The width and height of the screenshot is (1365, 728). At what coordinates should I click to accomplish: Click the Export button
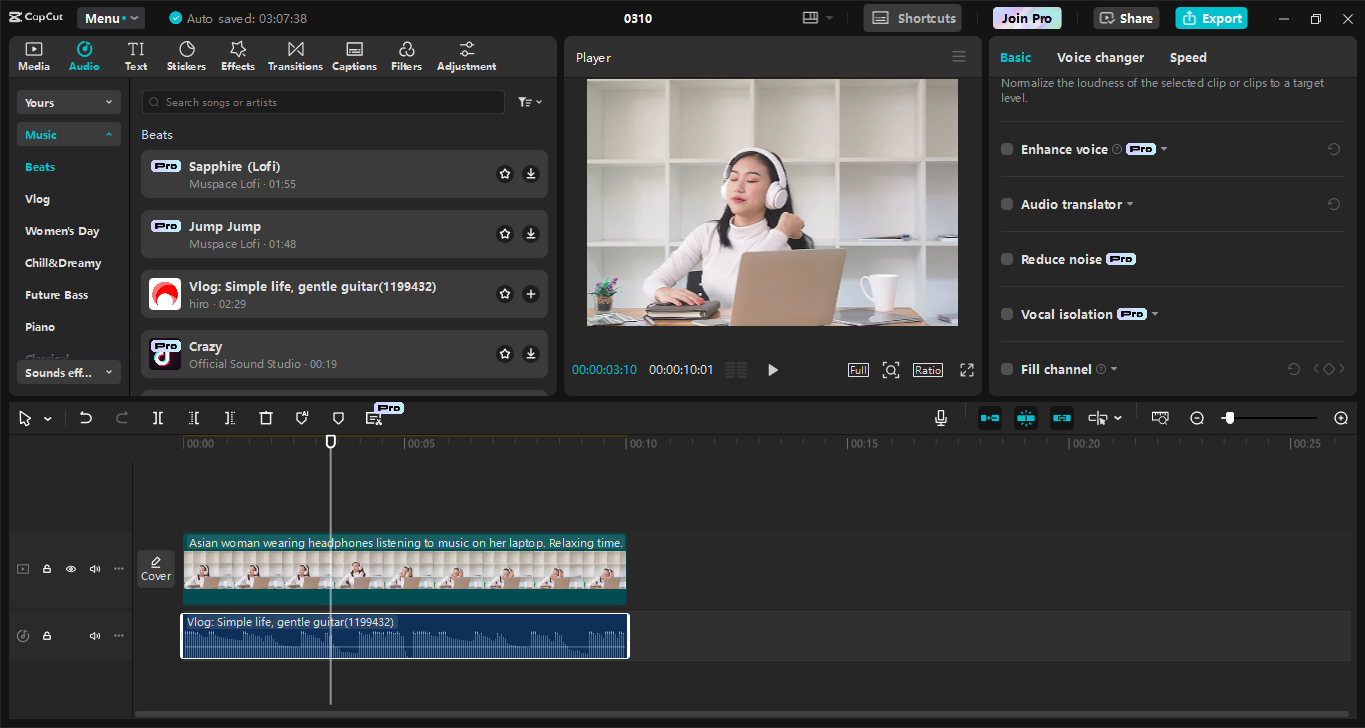(x=1211, y=18)
